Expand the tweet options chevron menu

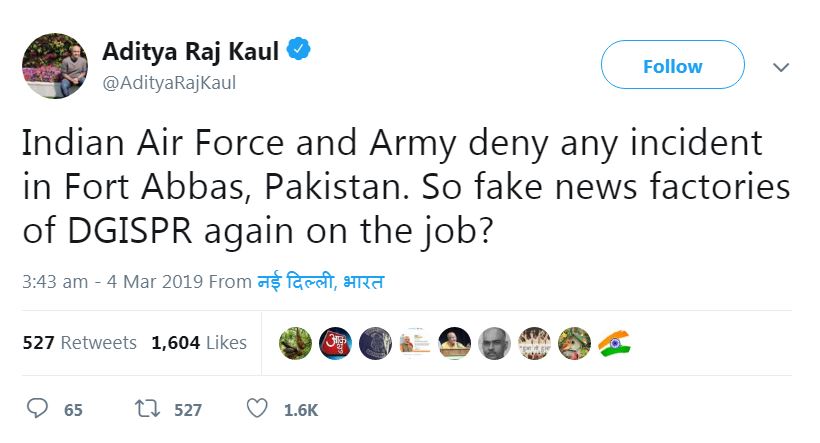click(x=781, y=67)
